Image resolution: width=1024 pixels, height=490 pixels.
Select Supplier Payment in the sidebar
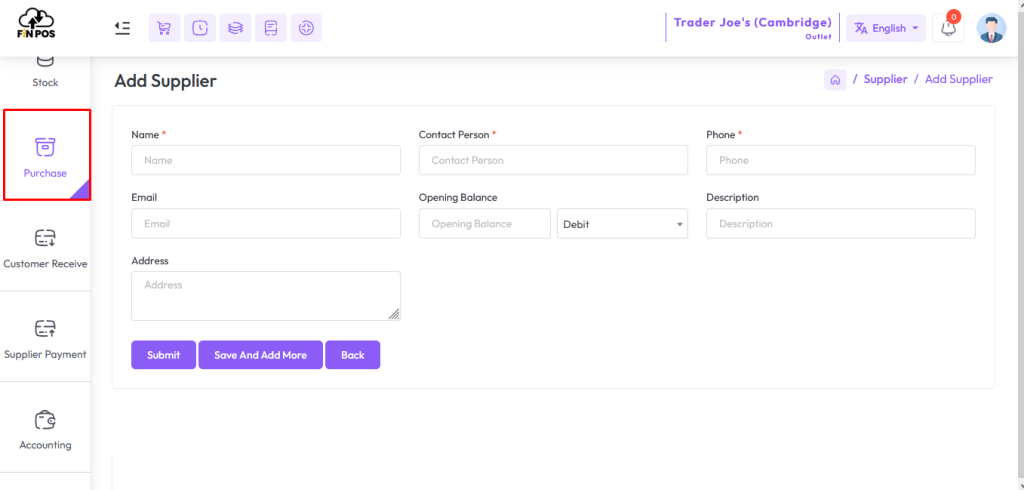(45, 337)
